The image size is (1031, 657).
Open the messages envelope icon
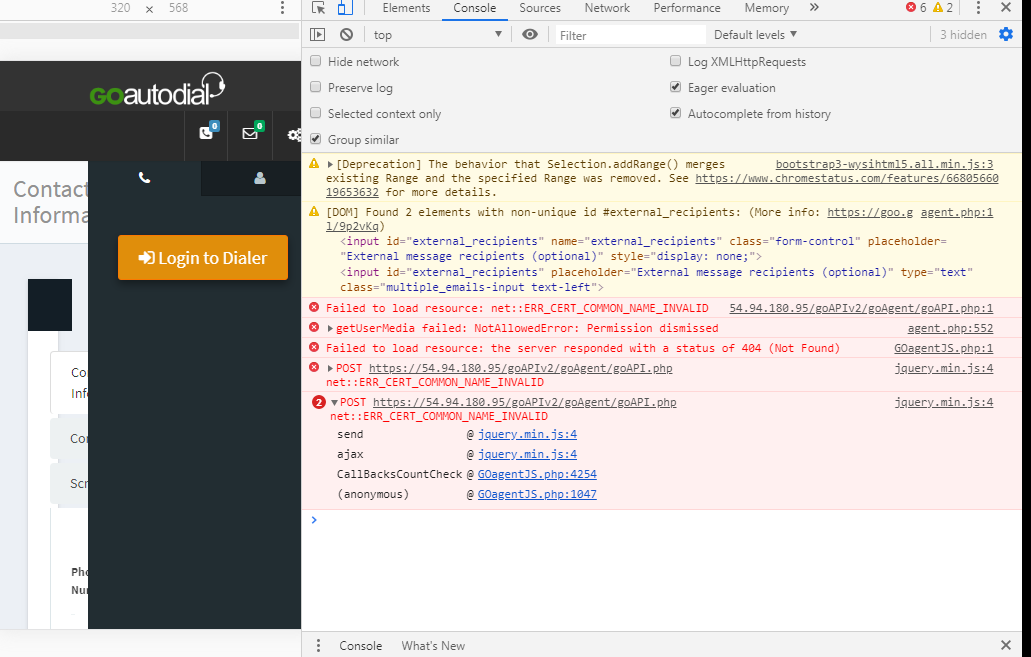[251, 134]
